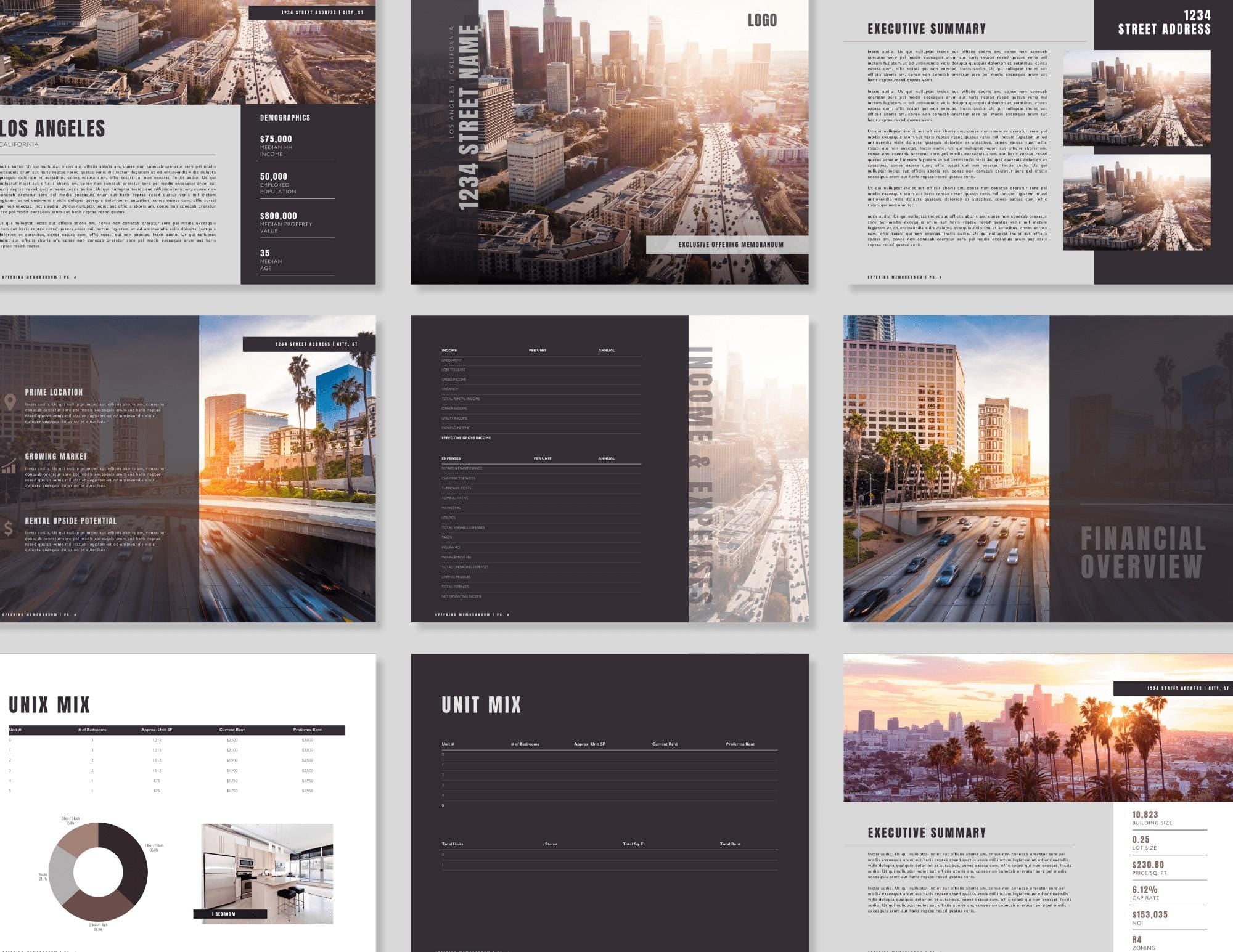Click the Proforma Rent column header on dark Unit Mix page
The width and height of the screenshot is (1233, 952).
coord(740,744)
